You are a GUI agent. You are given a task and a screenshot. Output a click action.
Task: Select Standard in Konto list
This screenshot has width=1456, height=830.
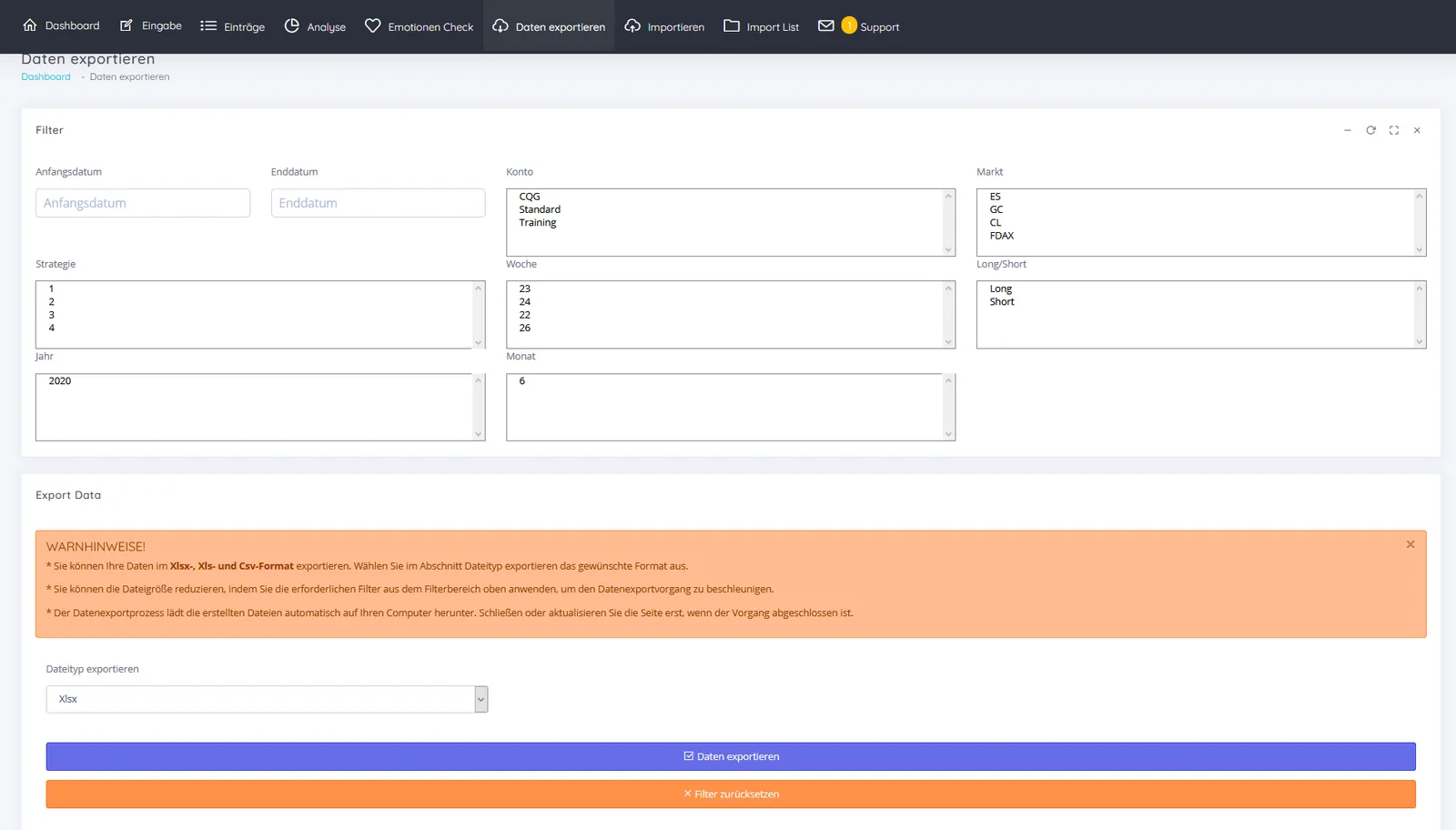coord(540,209)
